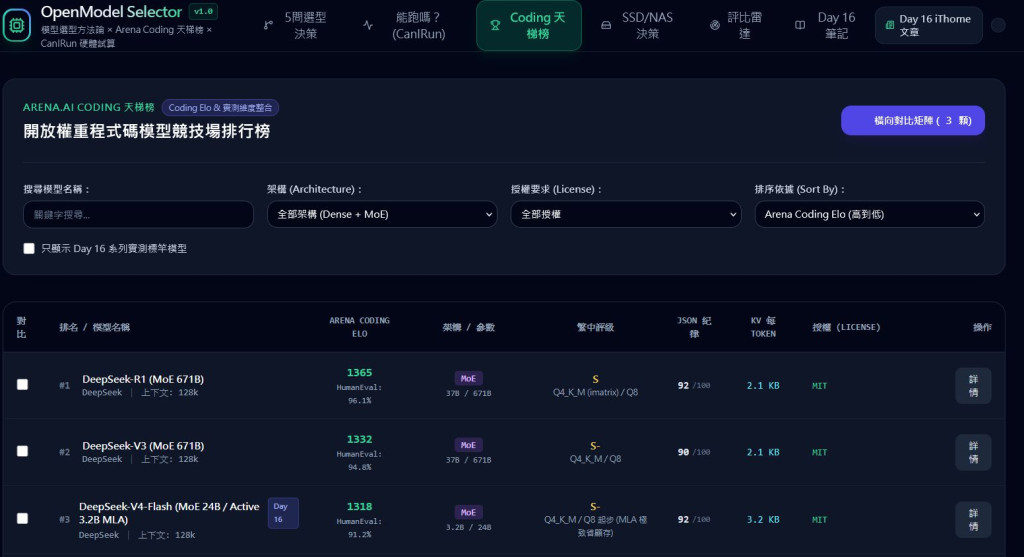The image size is (1024, 557).
Task: Click the JSON 紀律 column header
Action: (694, 327)
